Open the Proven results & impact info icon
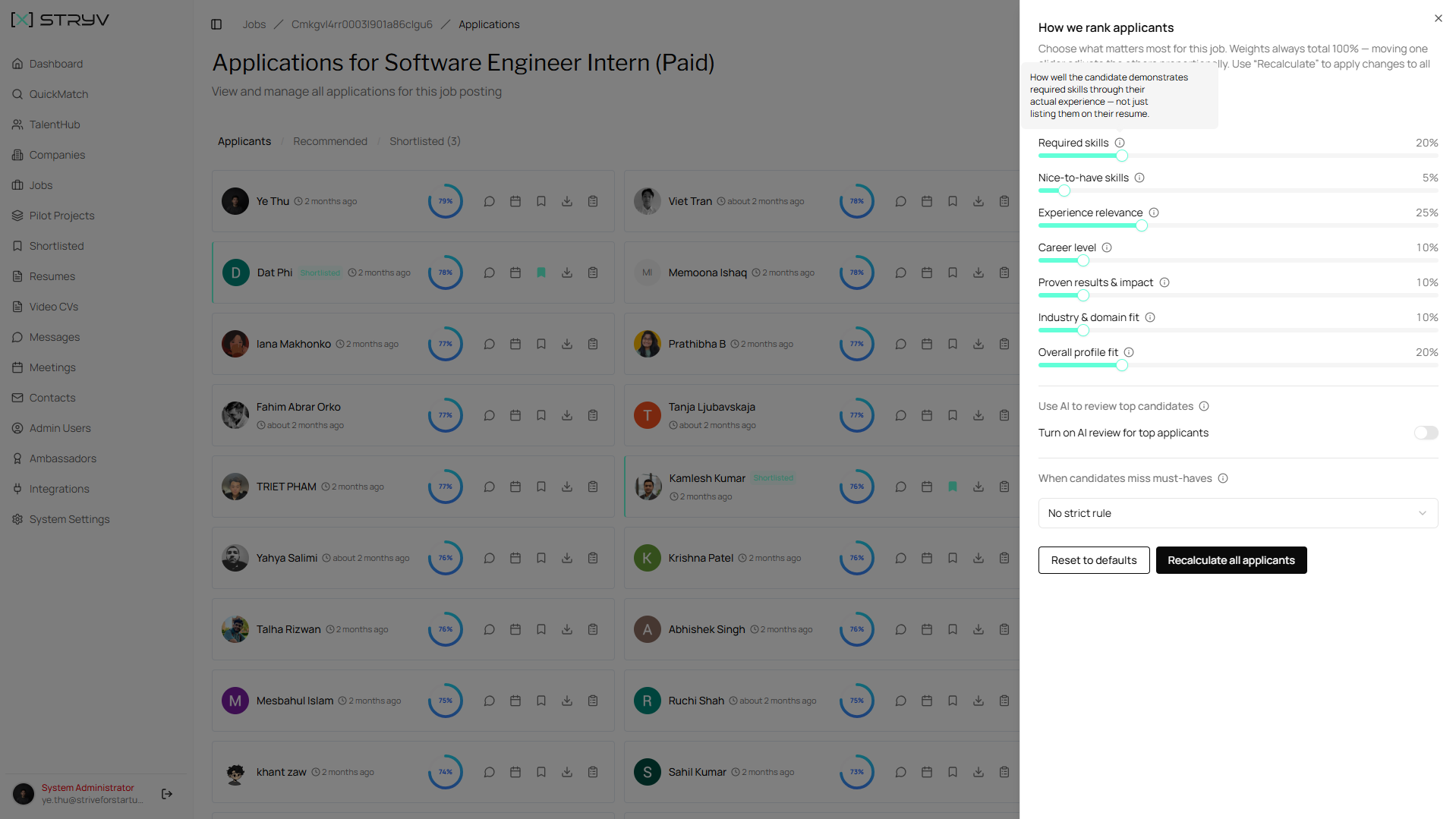Image resolution: width=1456 pixels, height=819 pixels. click(1164, 282)
